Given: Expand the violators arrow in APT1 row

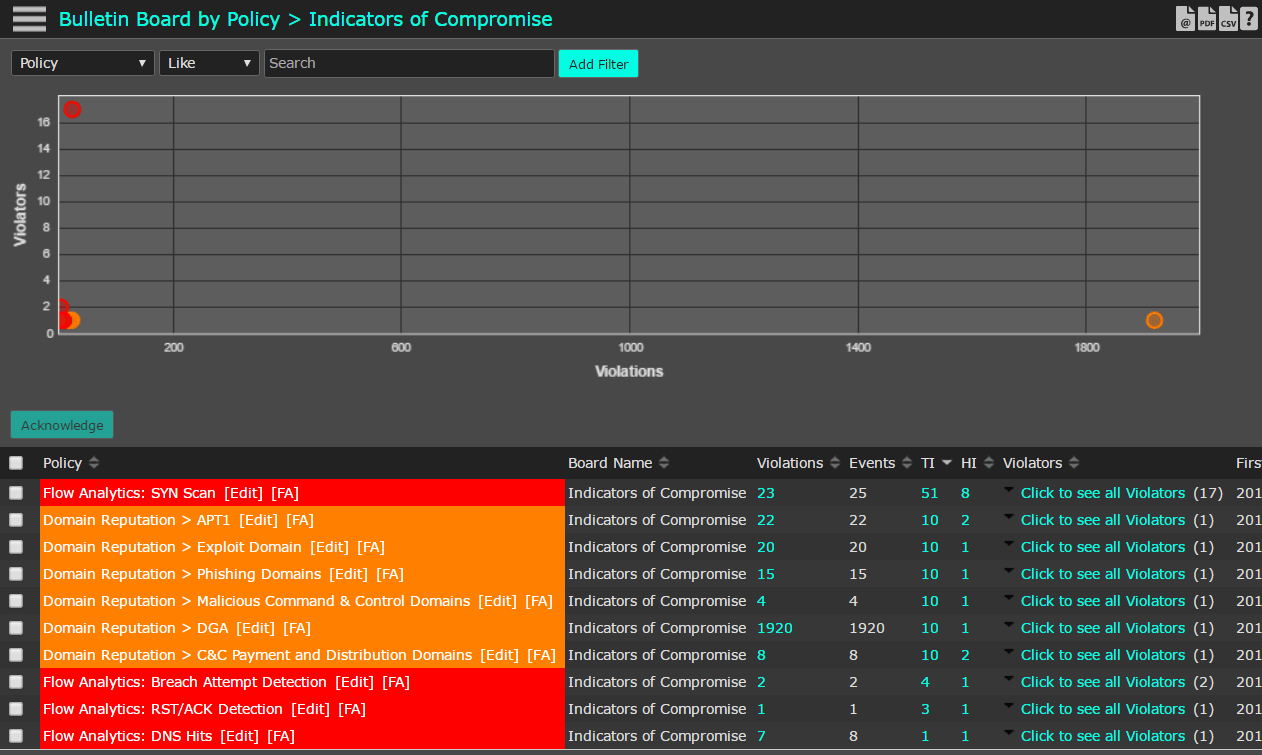Looking at the screenshot, I should click(x=1009, y=516).
